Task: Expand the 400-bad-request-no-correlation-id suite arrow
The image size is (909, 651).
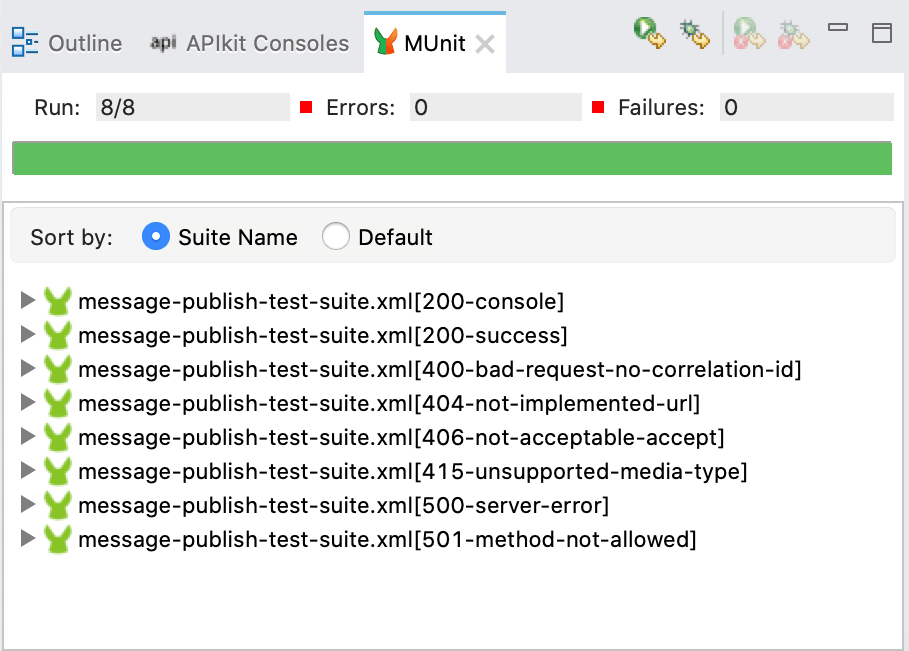Action: (28, 369)
